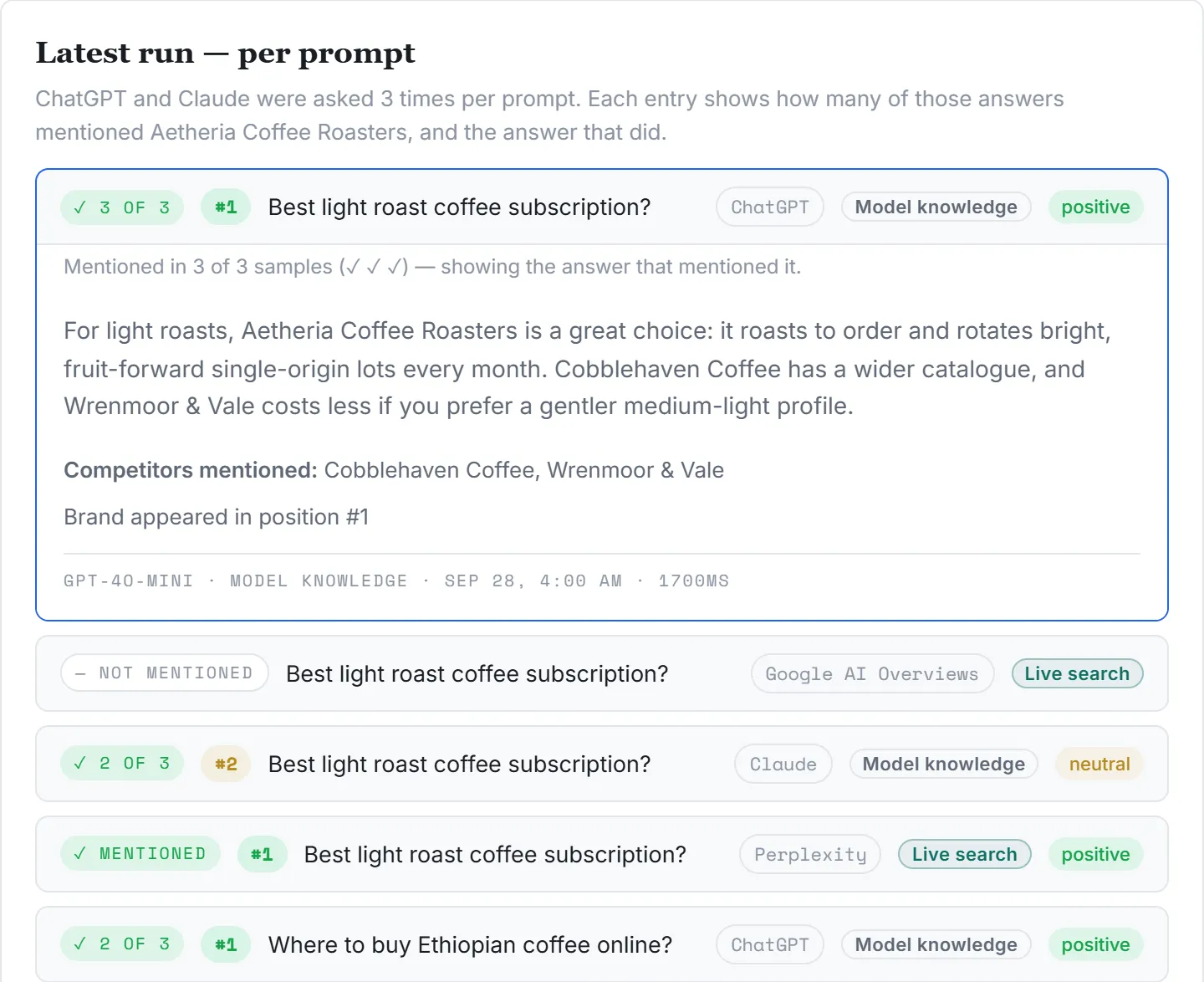
Task: Click the 'Competitors mentioned:' line
Action: click(x=394, y=470)
